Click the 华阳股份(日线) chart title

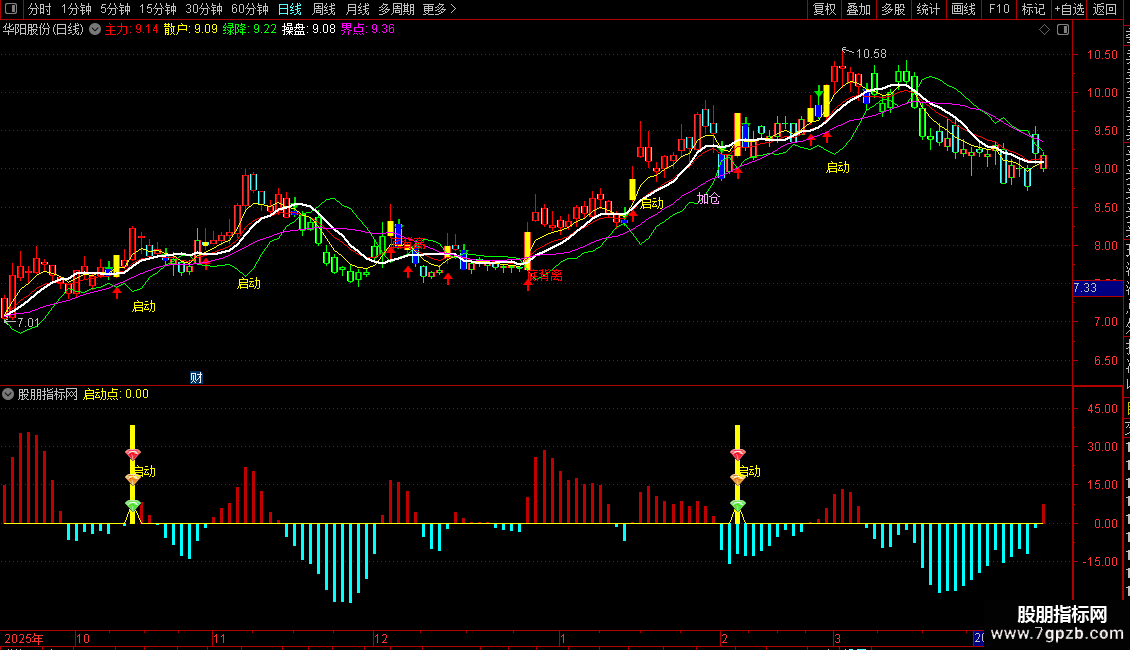[43, 30]
